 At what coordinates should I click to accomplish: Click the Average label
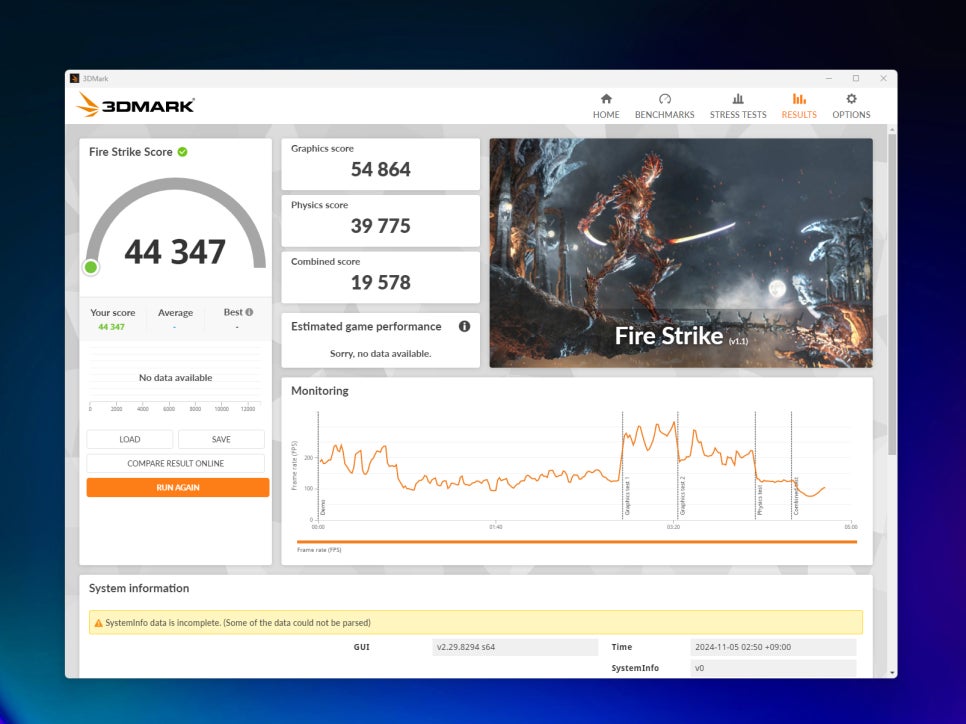[176, 313]
